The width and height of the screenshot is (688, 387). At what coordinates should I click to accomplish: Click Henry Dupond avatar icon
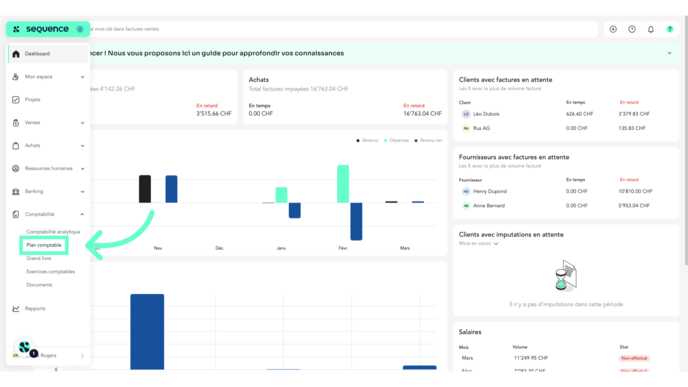pyautogui.click(x=466, y=191)
